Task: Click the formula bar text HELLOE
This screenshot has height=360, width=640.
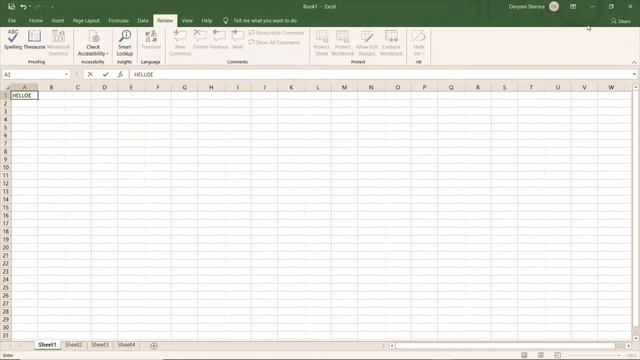Action: tap(143, 74)
